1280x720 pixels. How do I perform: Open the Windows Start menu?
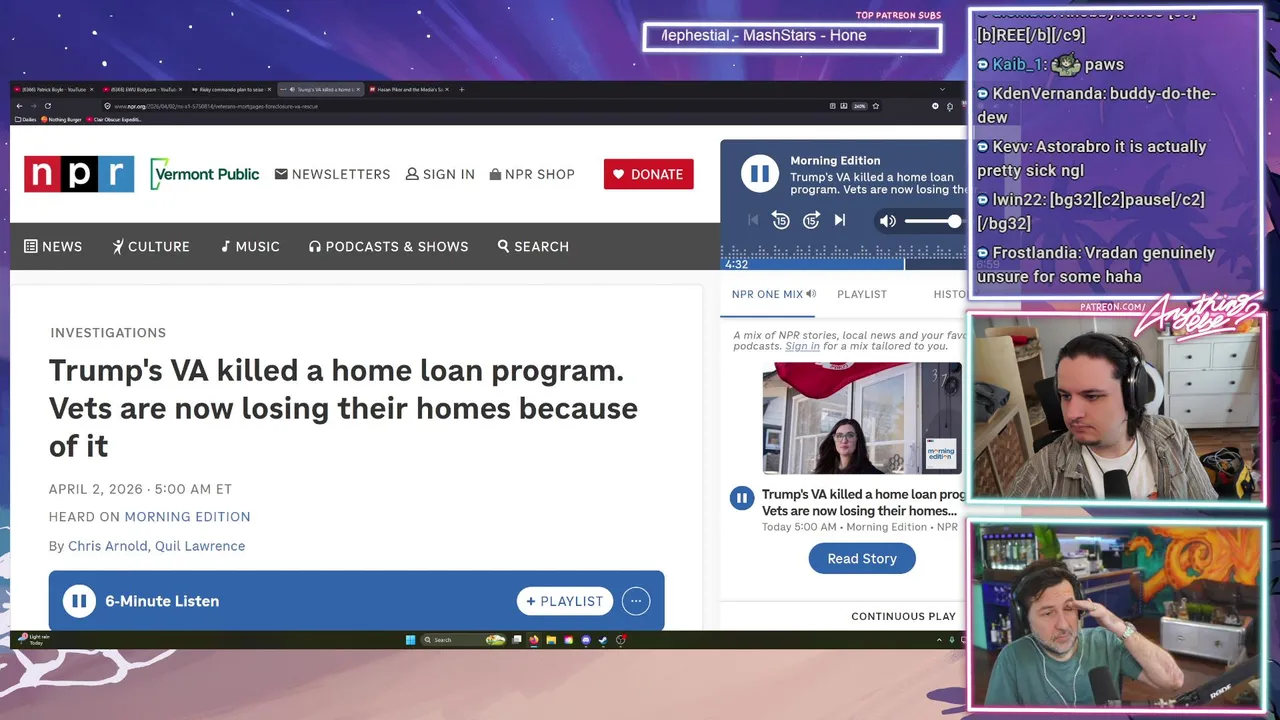point(410,640)
